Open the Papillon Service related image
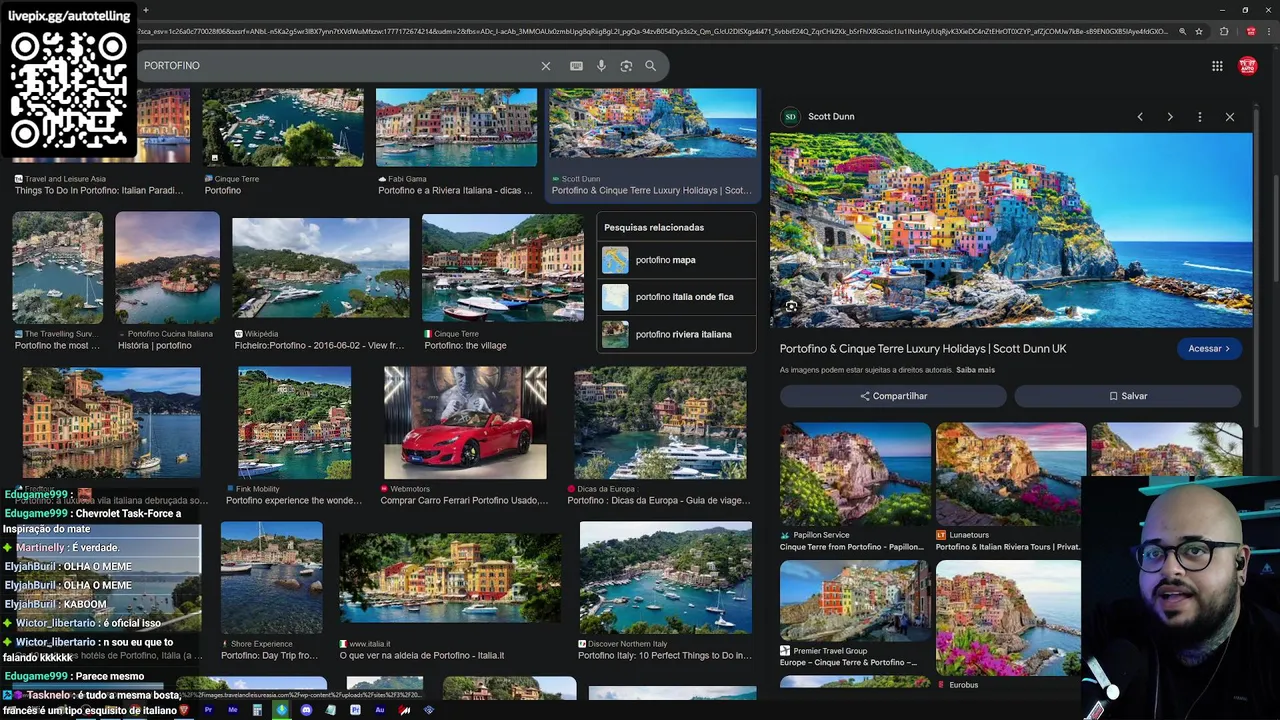Viewport: 1280px width, 720px height. pyautogui.click(x=855, y=474)
